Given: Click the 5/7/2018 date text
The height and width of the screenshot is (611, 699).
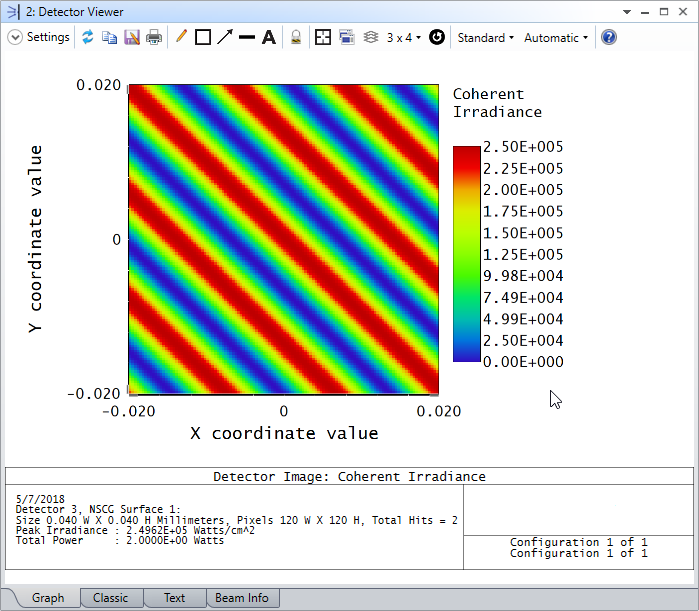Looking at the screenshot, I should 40,499.
